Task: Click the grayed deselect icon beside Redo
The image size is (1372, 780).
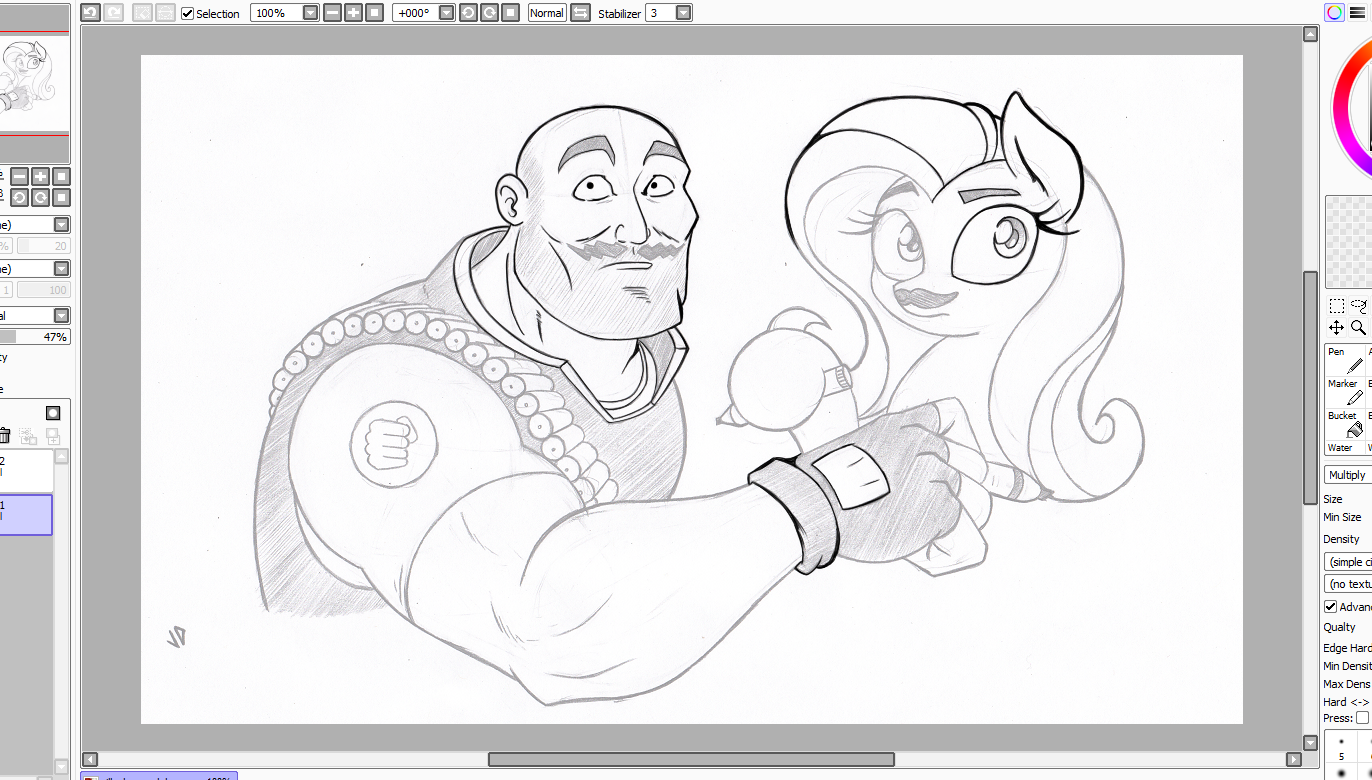Action: click(x=142, y=13)
